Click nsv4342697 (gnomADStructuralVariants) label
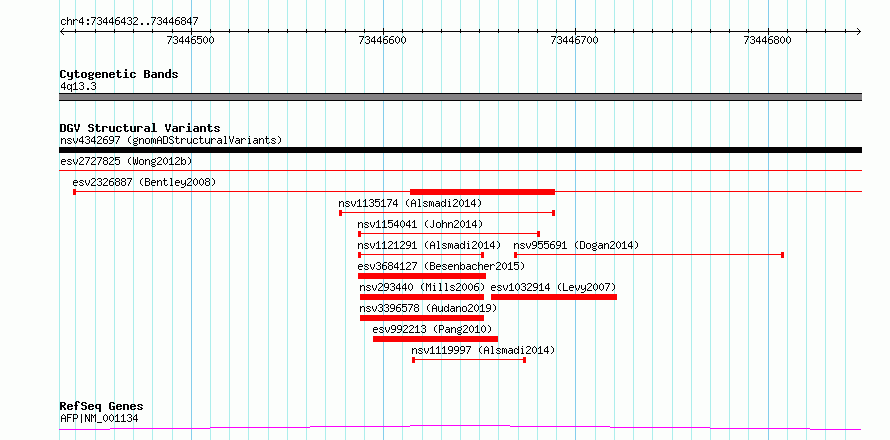Viewport: 890px width, 440px height. 171,140
